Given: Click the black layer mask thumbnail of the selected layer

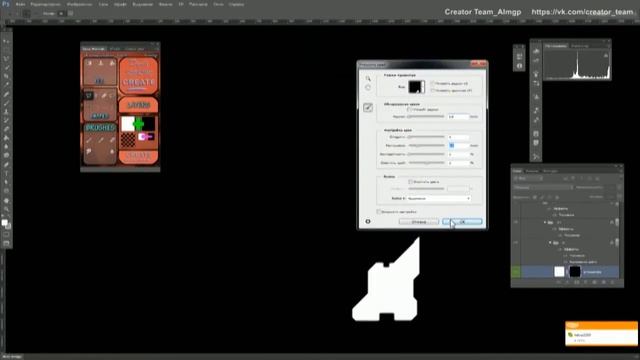Looking at the screenshot, I should pos(575,271).
